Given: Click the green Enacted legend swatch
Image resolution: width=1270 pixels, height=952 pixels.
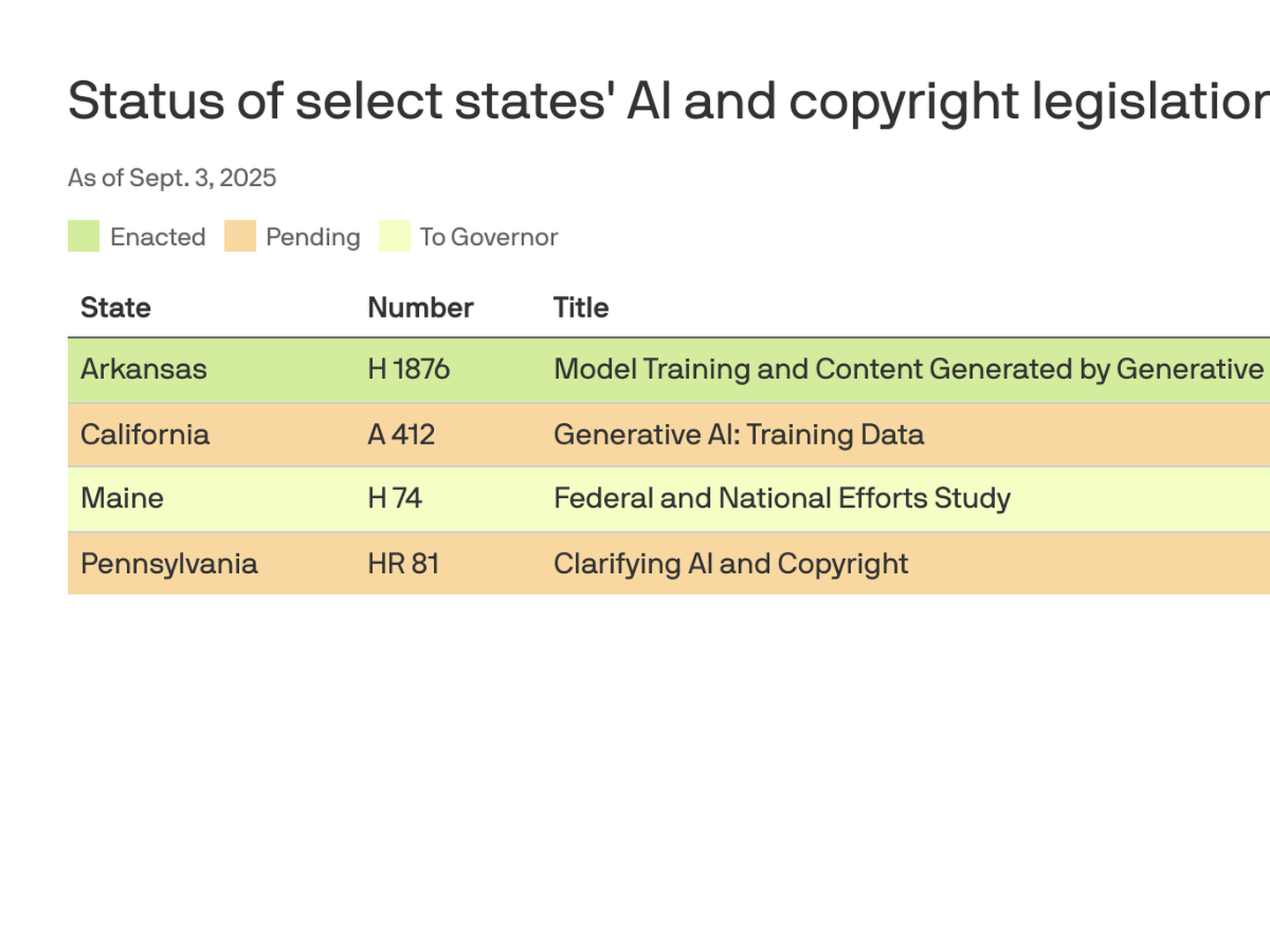Looking at the screenshot, I should pyautogui.click(x=84, y=236).
